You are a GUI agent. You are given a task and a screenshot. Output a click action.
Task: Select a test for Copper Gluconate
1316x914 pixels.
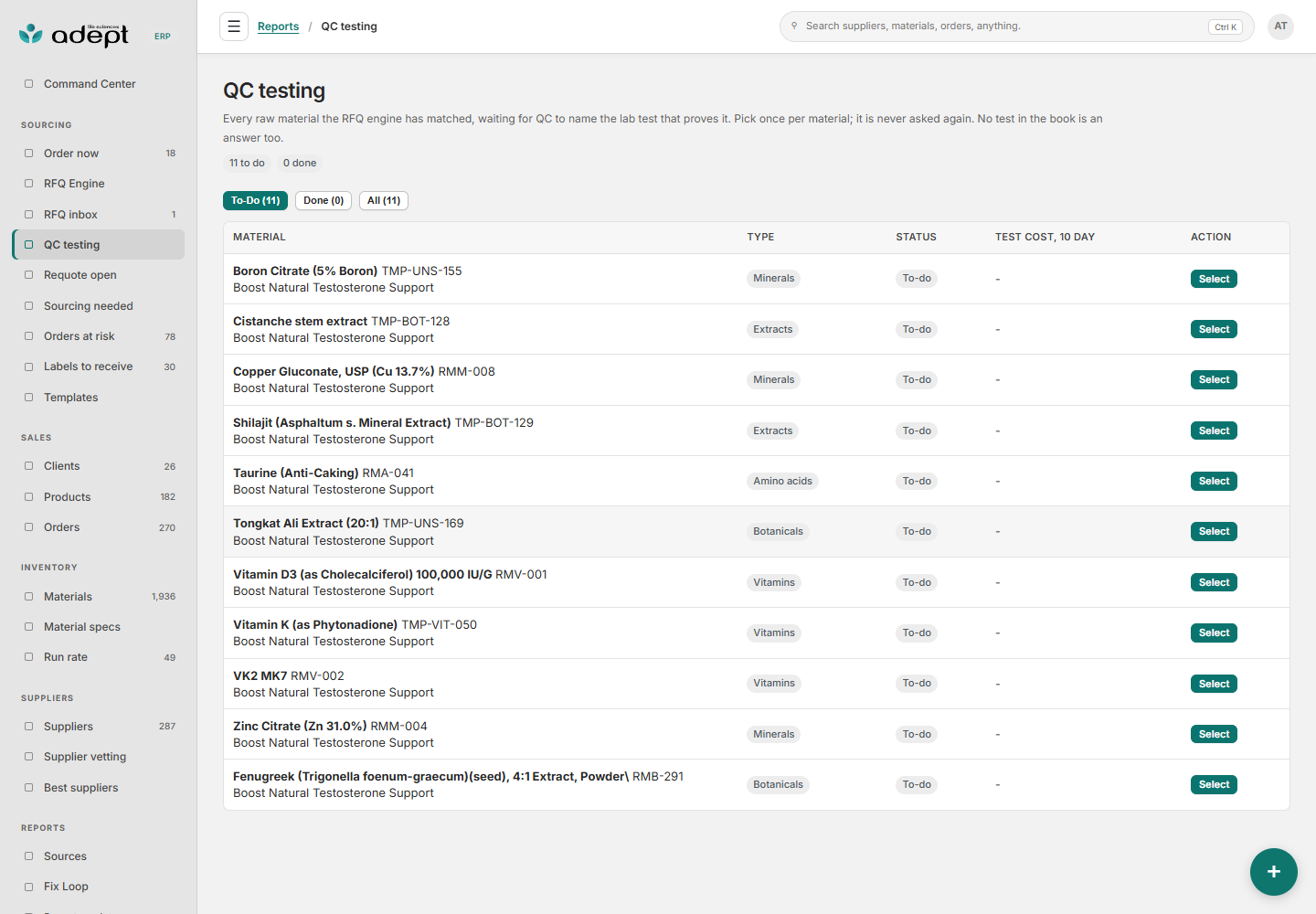(x=1214, y=379)
